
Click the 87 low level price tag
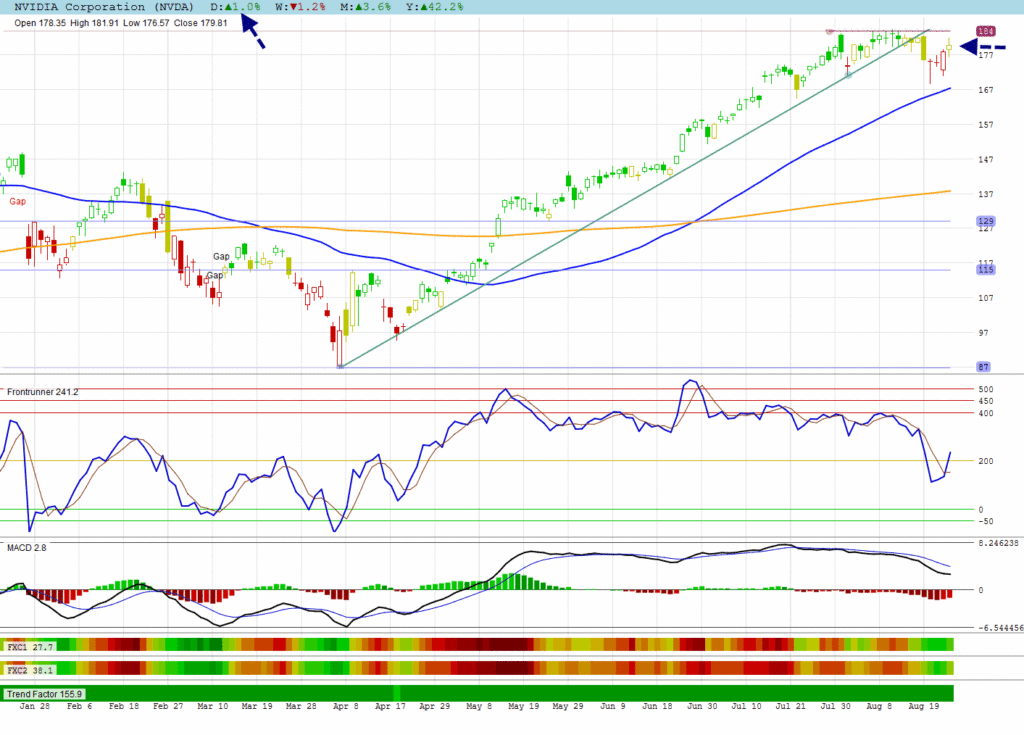pos(984,367)
